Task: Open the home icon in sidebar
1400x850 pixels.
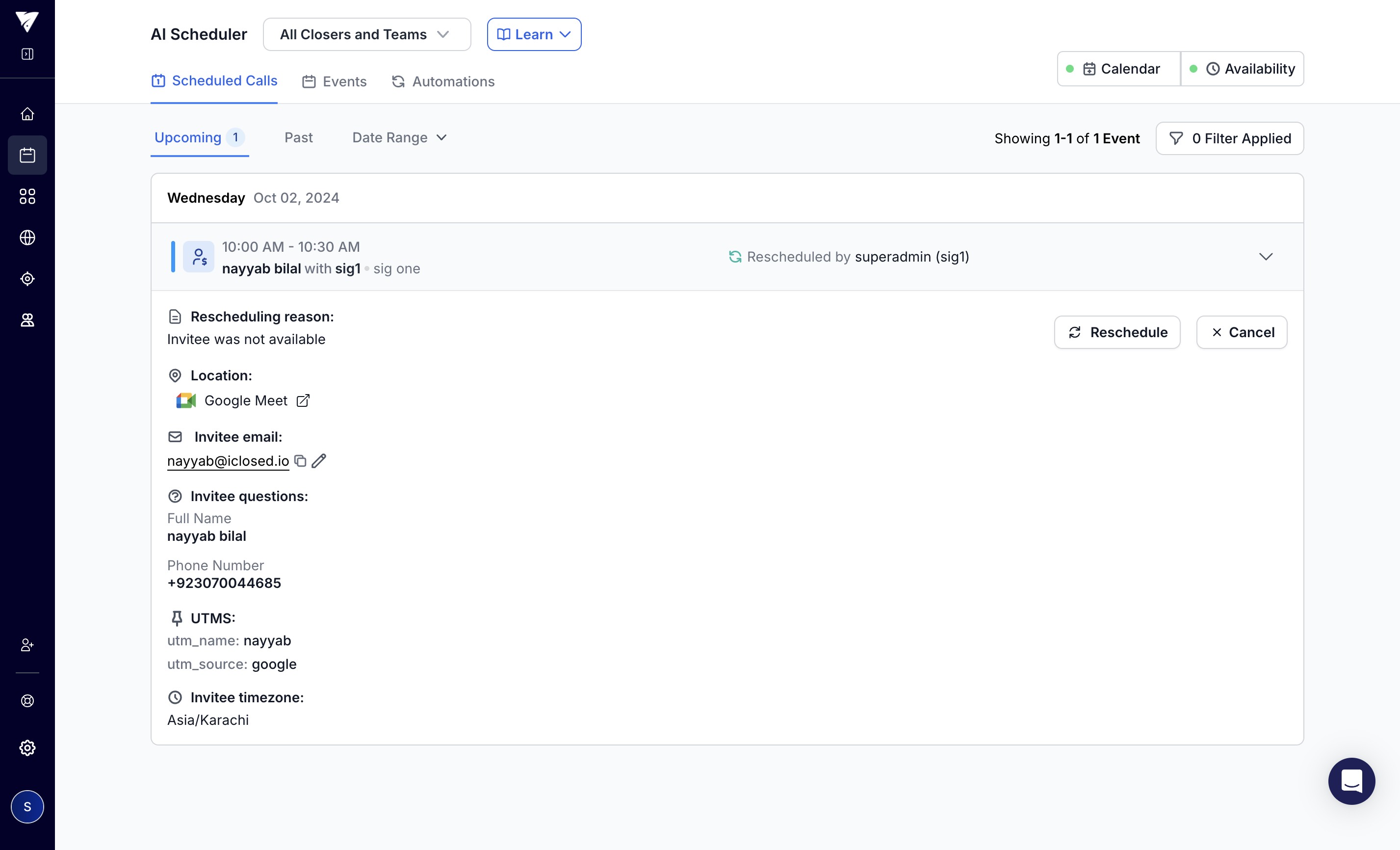Action: (x=27, y=114)
